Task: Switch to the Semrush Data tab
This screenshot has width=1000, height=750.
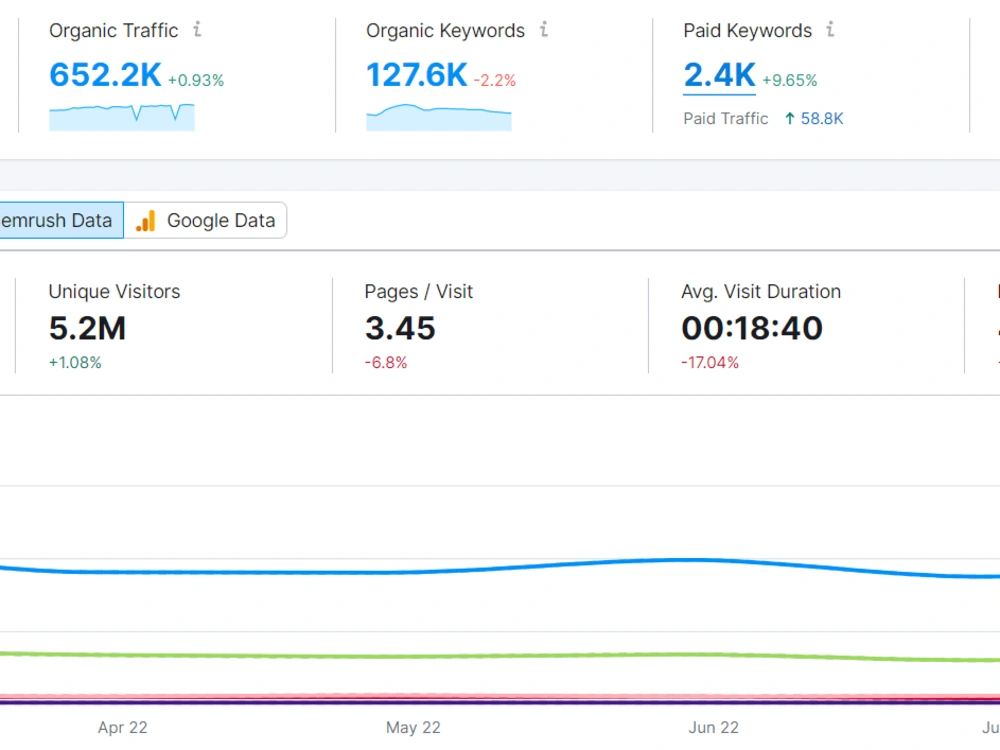Action: pyautogui.click(x=61, y=221)
